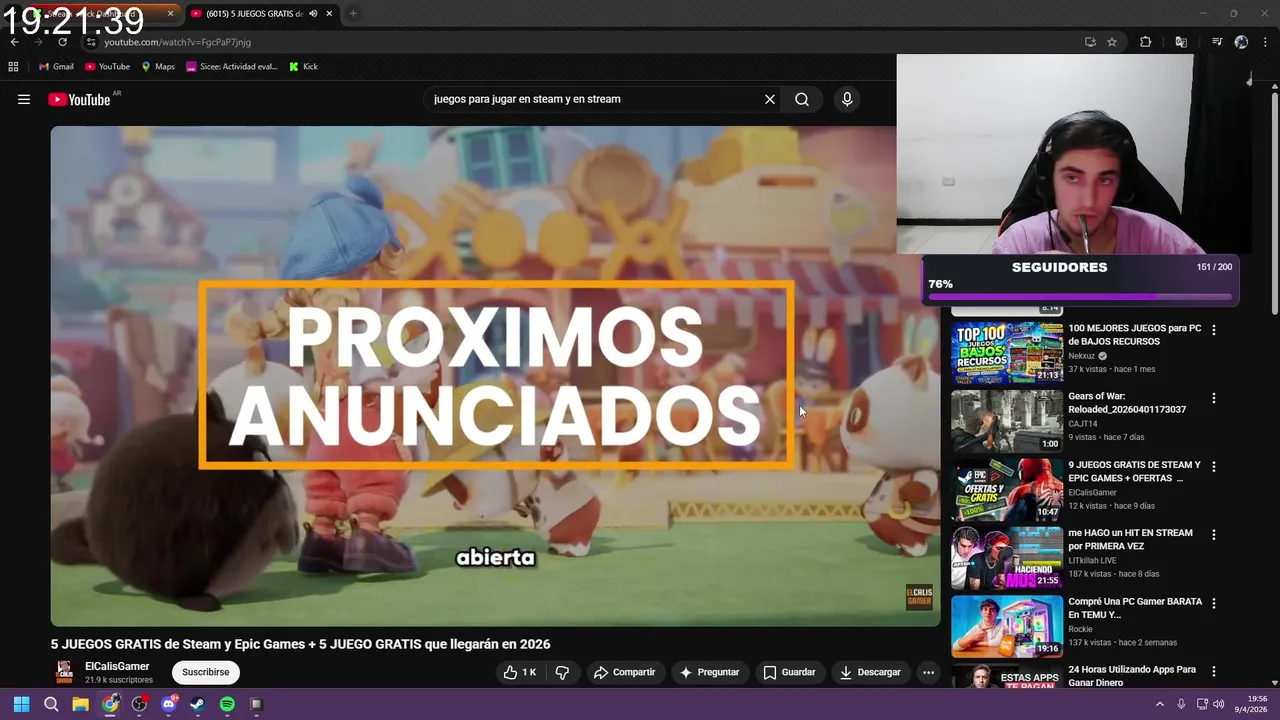Open the PC Gamer Barata Temu thumbnail
This screenshot has height=720, width=1280.
(x=1006, y=626)
